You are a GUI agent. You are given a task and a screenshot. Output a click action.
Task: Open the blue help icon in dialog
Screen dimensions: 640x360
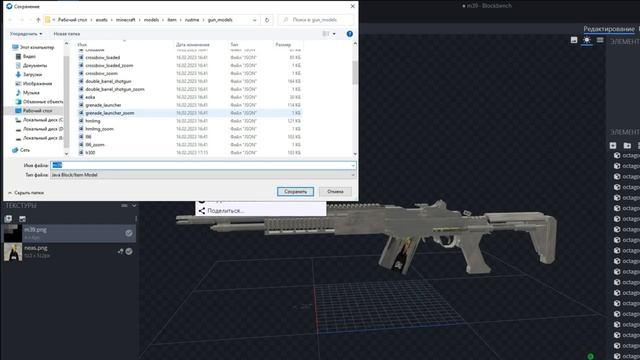[x=350, y=34]
